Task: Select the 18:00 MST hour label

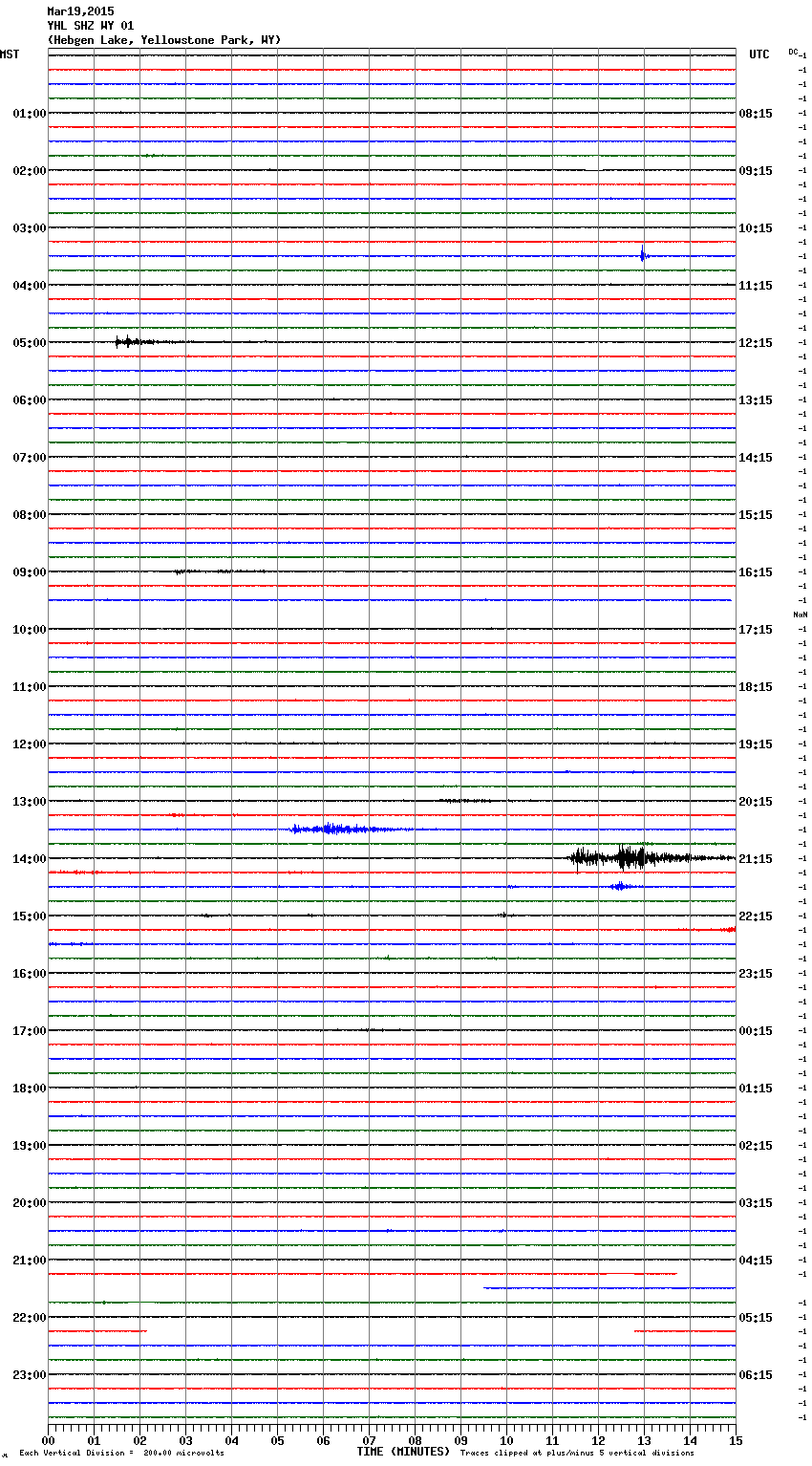Action: (29, 1089)
